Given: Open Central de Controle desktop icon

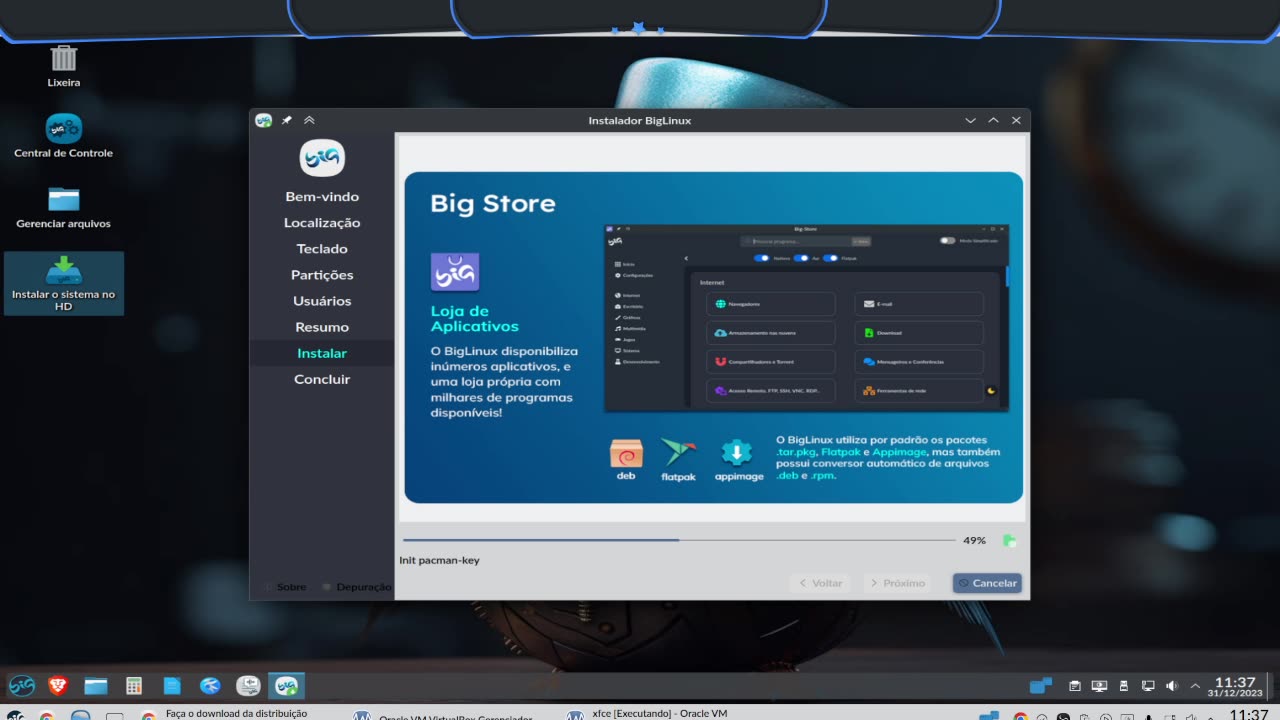Looking at the screenshot, I should (64, 136).
